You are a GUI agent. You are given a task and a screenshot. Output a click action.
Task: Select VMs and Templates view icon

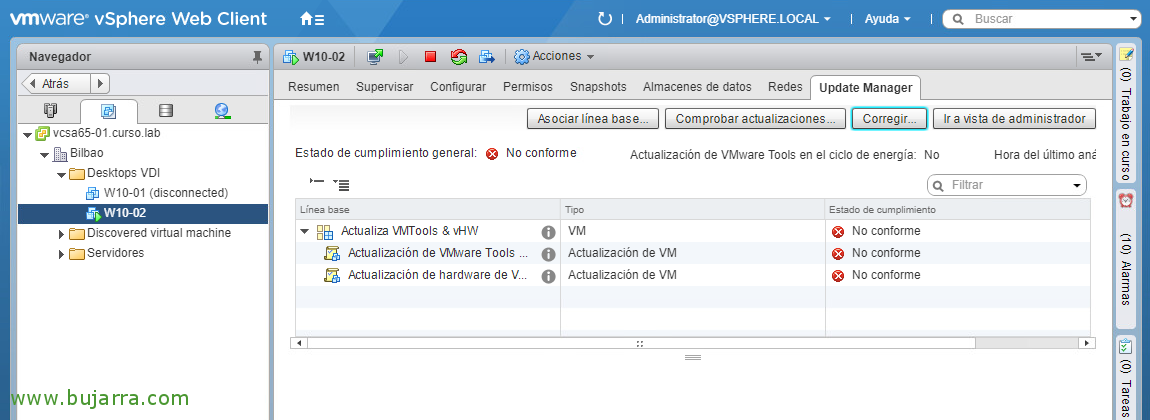click(109, 111)
